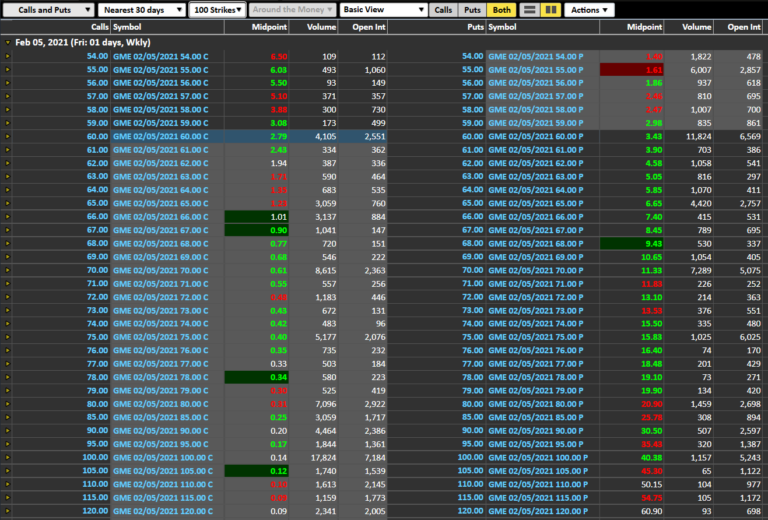The height and width of the screenshot is (520, 768).
Task: Click the 75.00 put open interest 6,025
Action: tap(750, 337)
